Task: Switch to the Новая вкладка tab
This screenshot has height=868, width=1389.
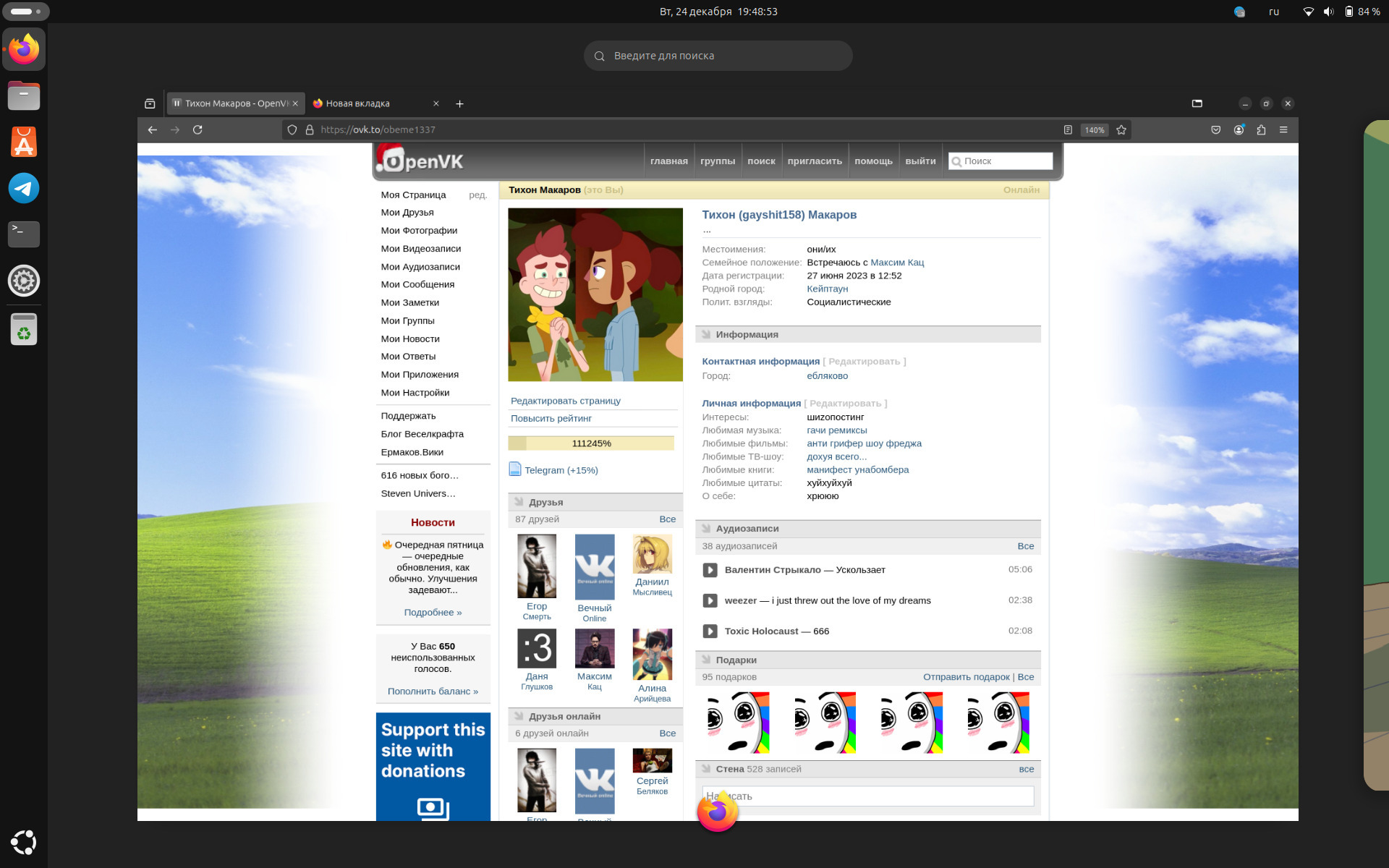Action: 358,103
